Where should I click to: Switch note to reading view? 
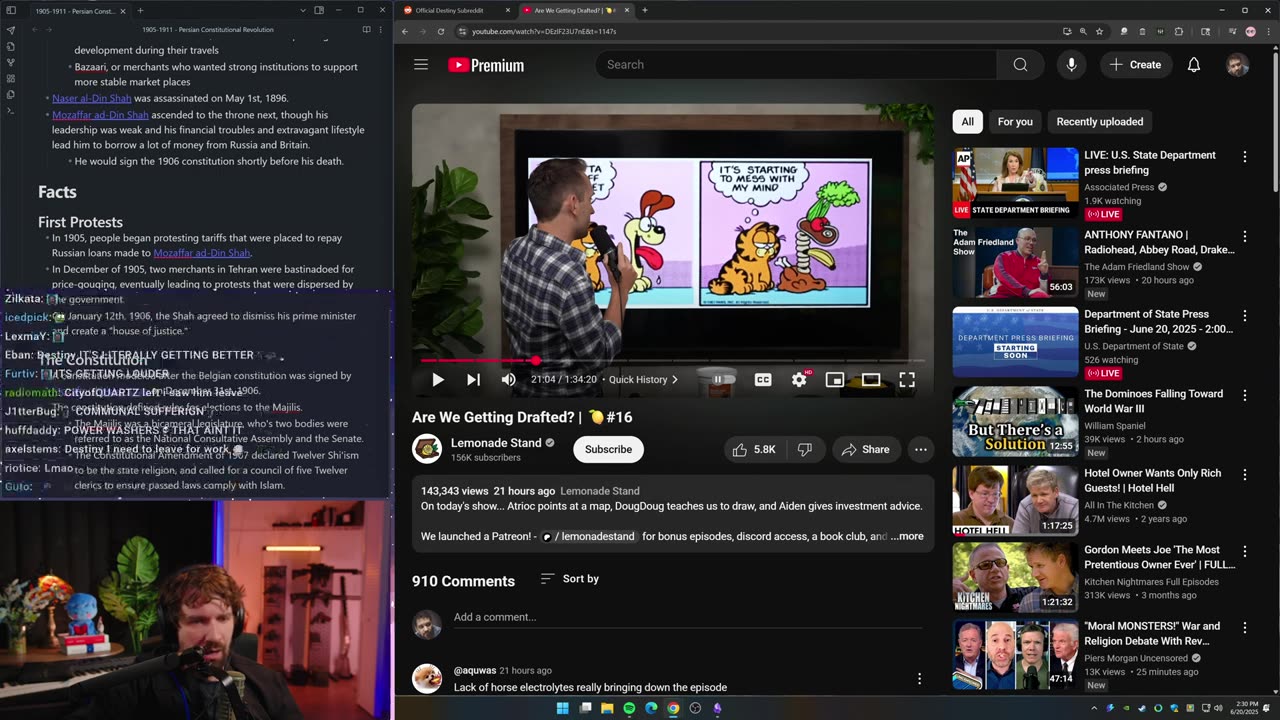tap(366, 30)
